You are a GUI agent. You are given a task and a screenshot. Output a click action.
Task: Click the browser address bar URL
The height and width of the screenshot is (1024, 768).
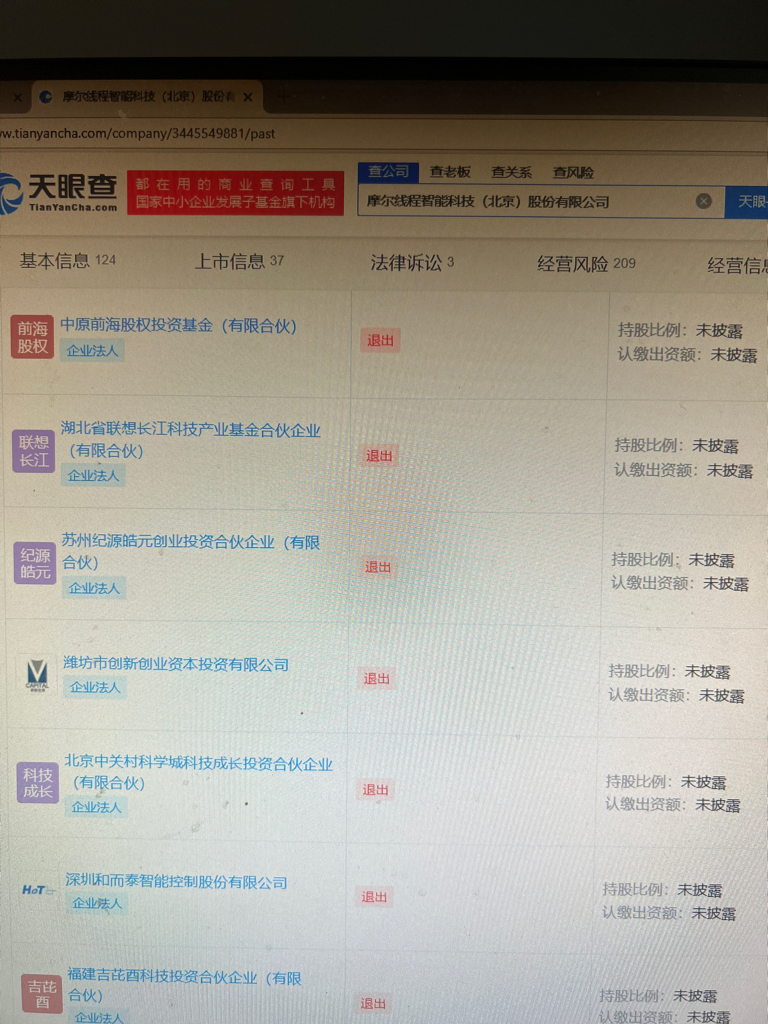point(138,134)
